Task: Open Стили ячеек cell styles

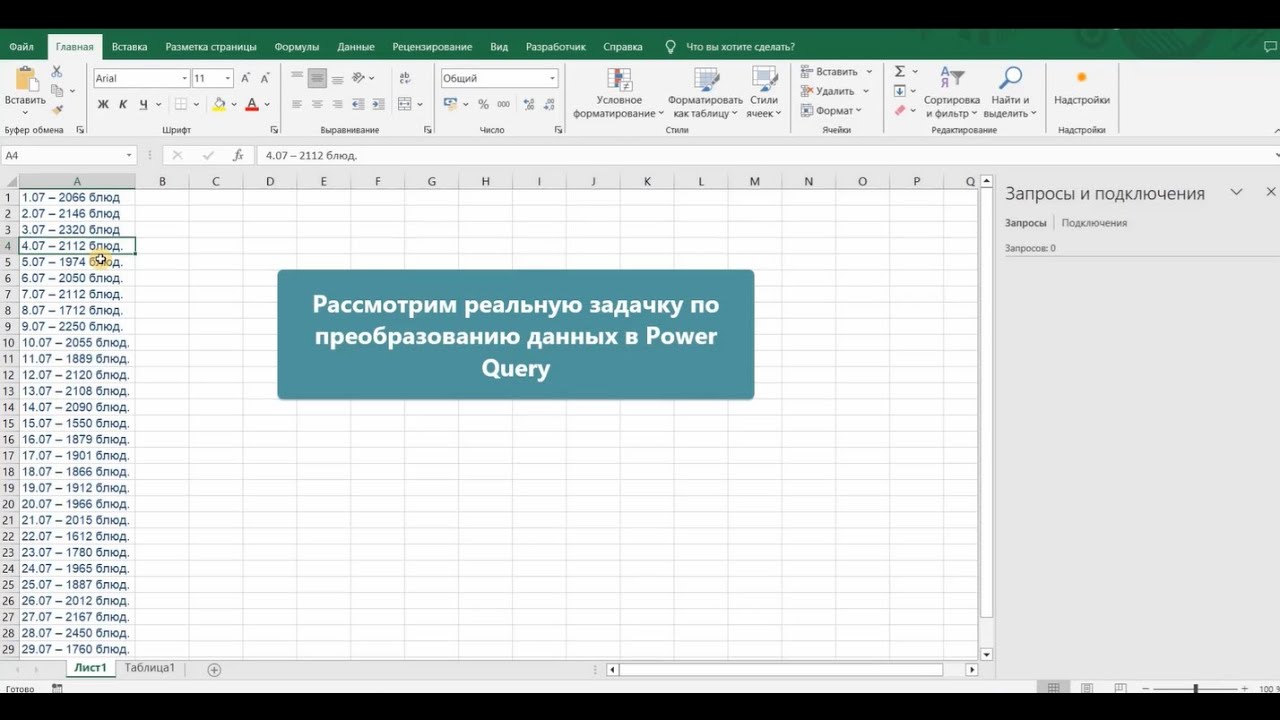Action: [764, 93]
